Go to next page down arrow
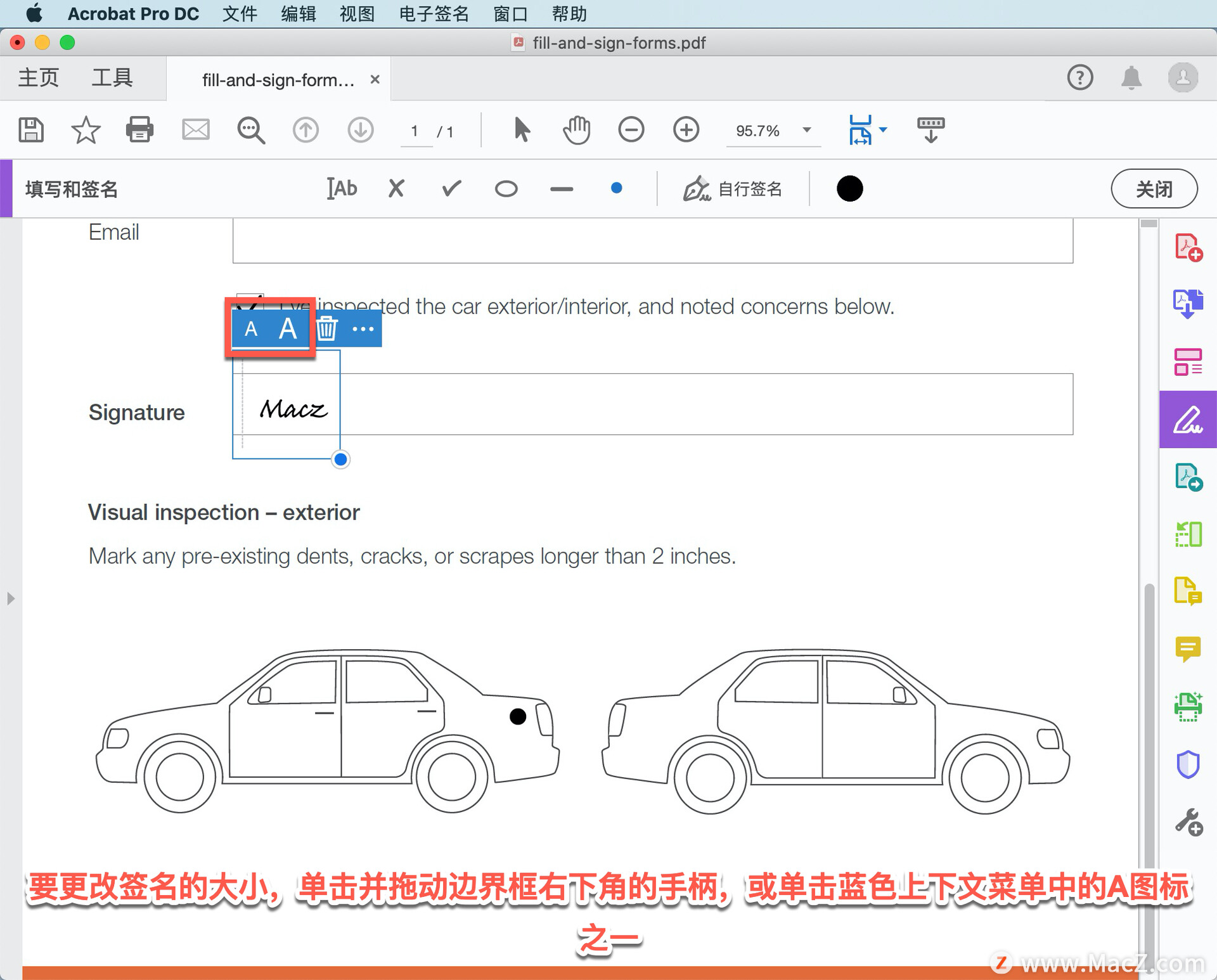Image resolution: width=1217 pixels, height=980 pixels. coord(360,131)
